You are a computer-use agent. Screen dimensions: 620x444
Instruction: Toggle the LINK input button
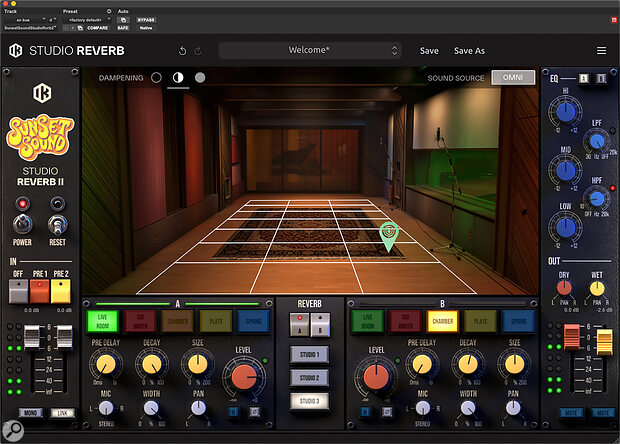[62, 413]
